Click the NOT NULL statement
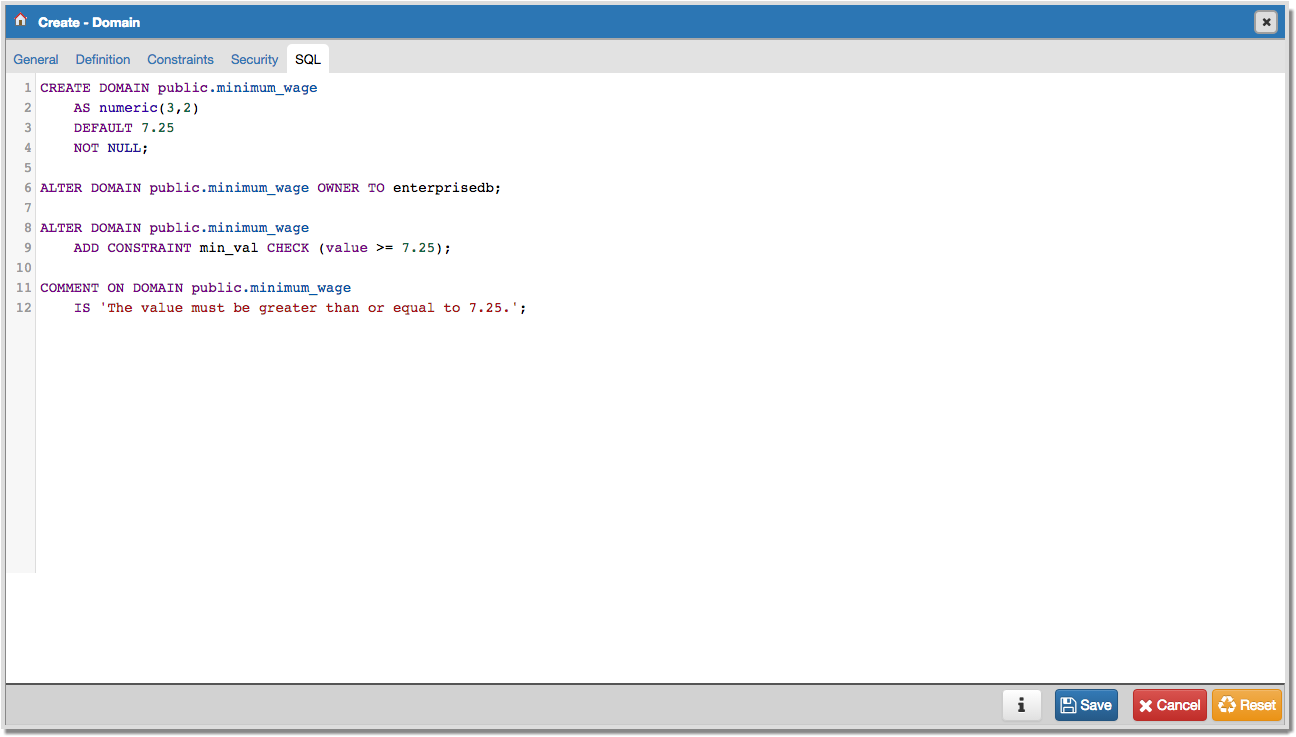The width and height of the screenshot is (1296, 737). 110,148
